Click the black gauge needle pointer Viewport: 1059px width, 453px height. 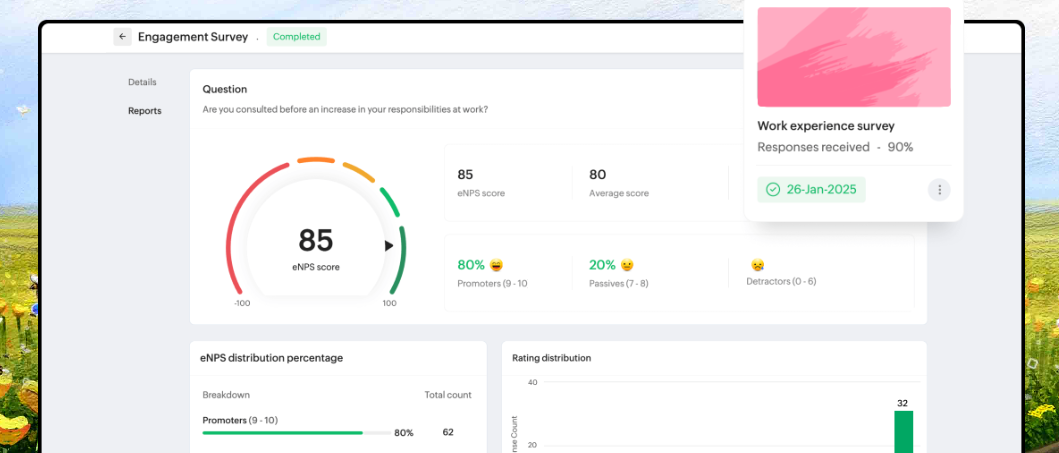(389, 246)
